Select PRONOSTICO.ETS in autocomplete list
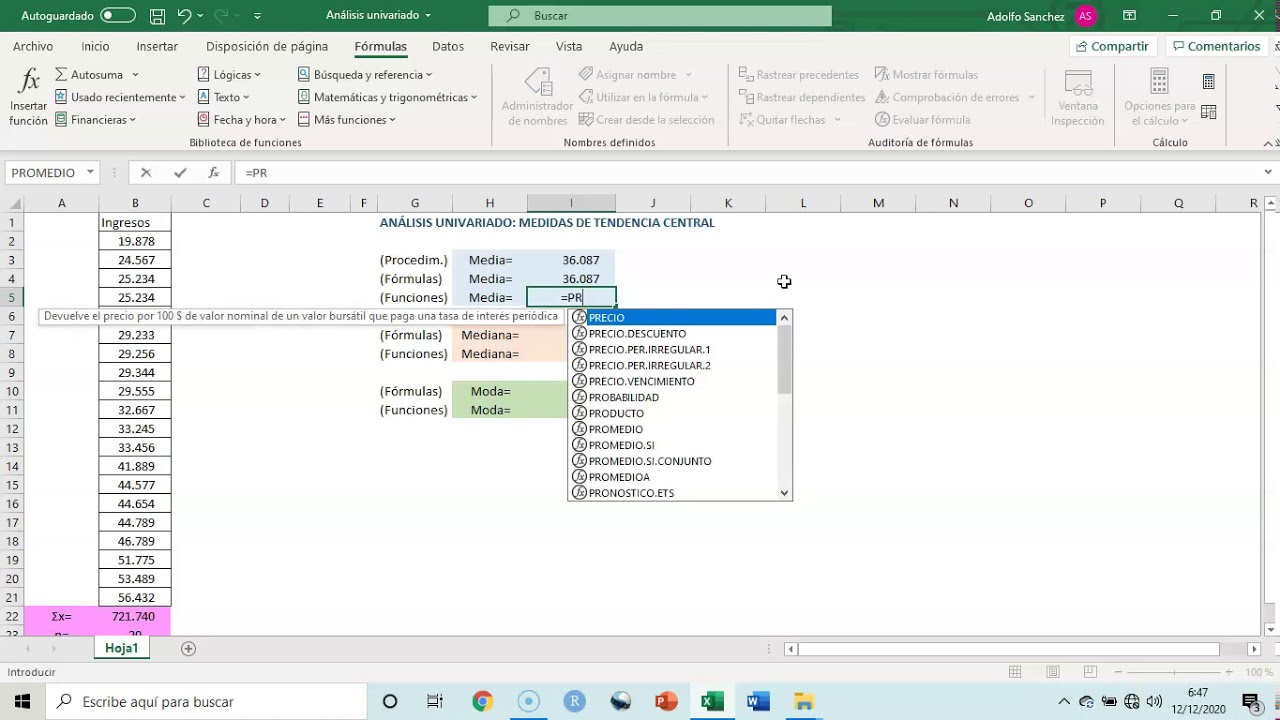The width and height of the screenshot is (1280, 720). point(673,493)
